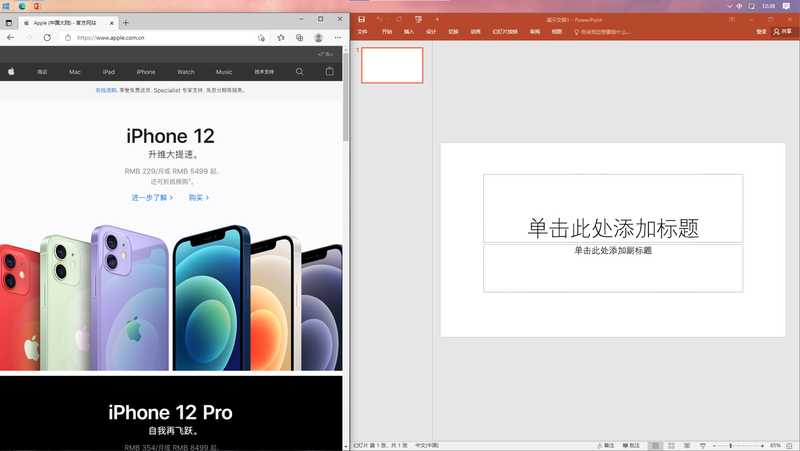800x451 pixels.
Task: Open the Apple shopping bag
Action: click(330, 71)
